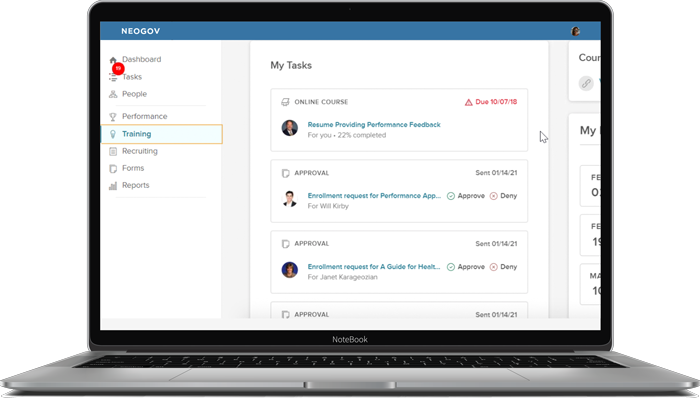Click the link chain icon in right panel
The height and width of the screenshot is (398, 700).
tap(586, 83)
